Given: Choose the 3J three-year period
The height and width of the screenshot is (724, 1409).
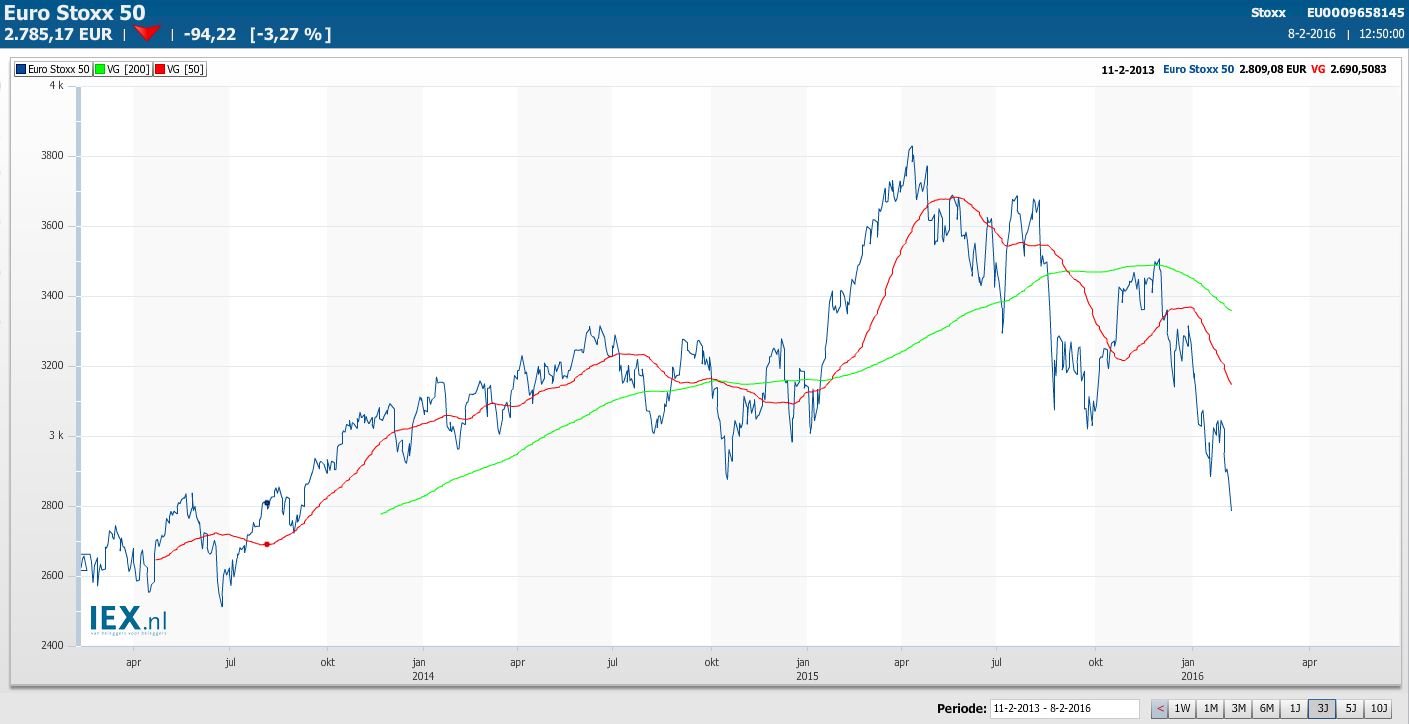Looking at the screenshot, I should coord(1322,709).
